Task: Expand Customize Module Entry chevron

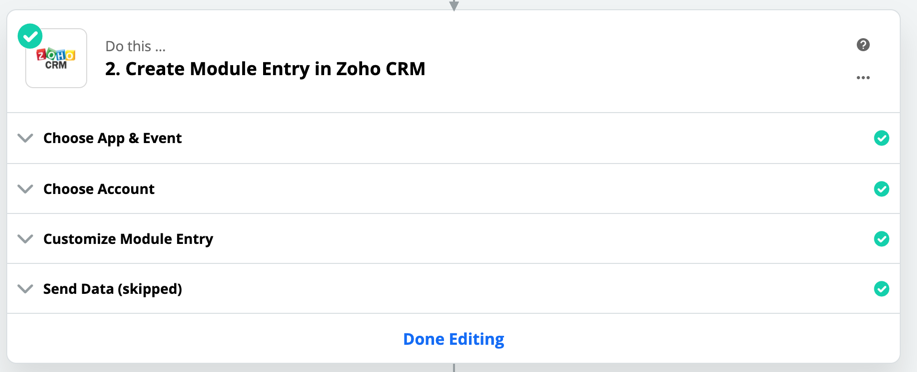Action: [x=25, y=239]
